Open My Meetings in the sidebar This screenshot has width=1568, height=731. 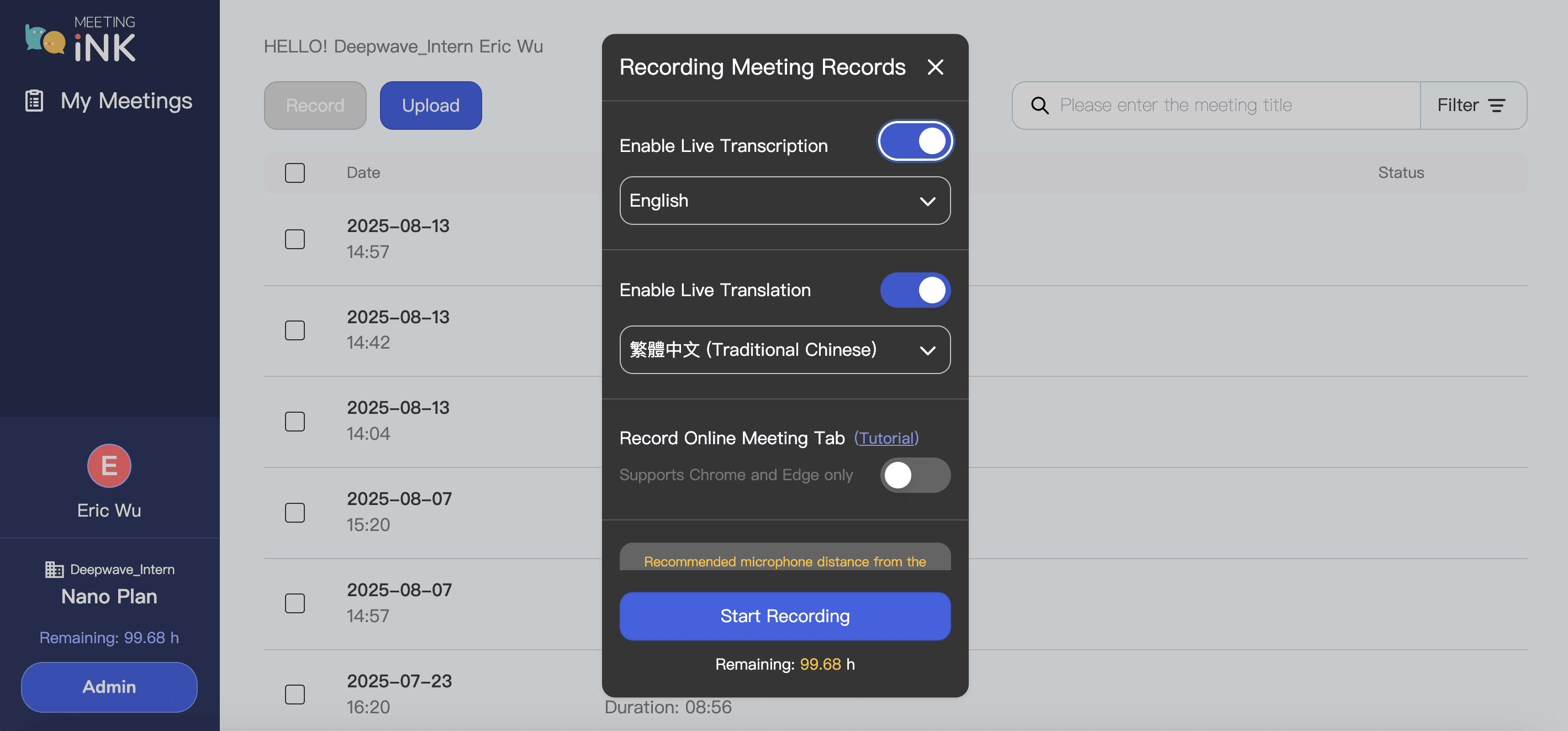[126, 101]
